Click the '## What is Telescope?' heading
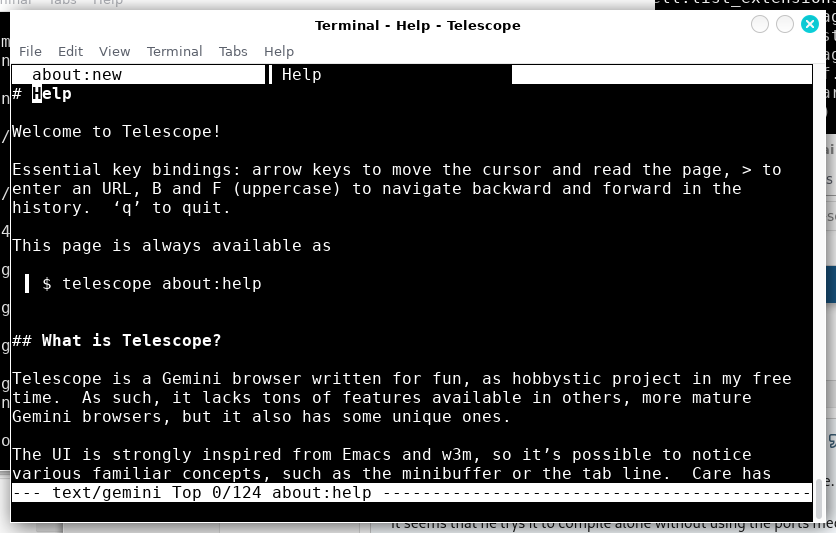 tap(116, 341)
